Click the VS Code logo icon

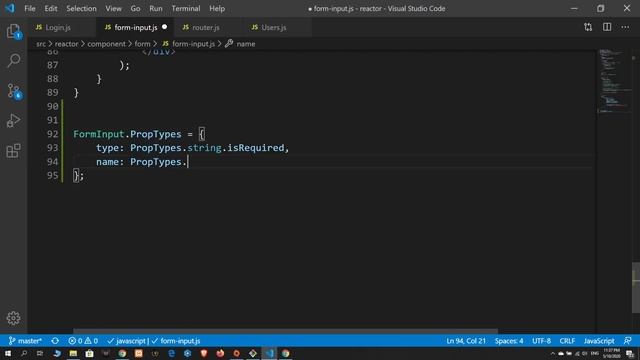pos(10,8)
